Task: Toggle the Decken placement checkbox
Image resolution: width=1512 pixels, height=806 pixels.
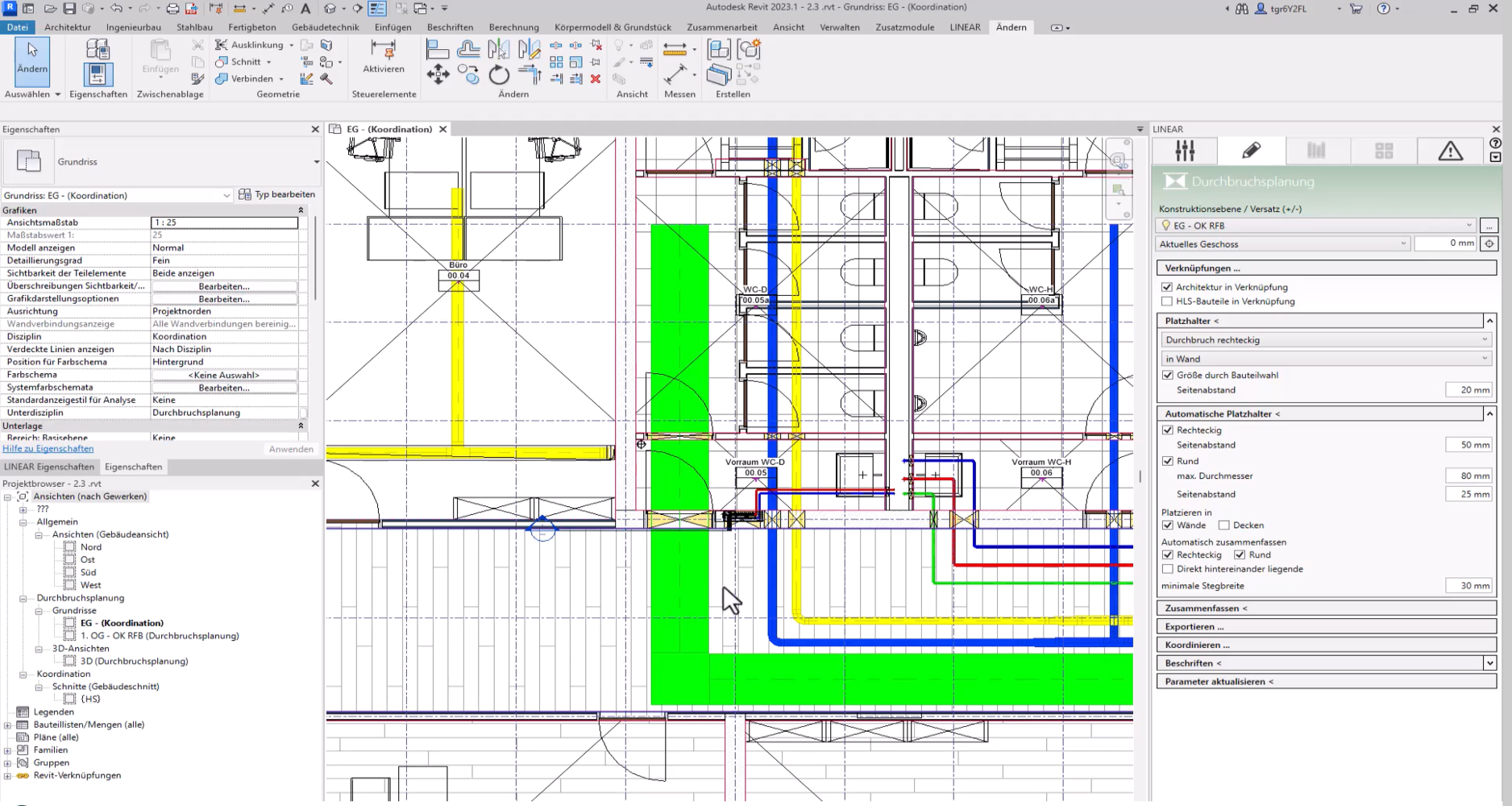Action: [x=1223, y=526]
